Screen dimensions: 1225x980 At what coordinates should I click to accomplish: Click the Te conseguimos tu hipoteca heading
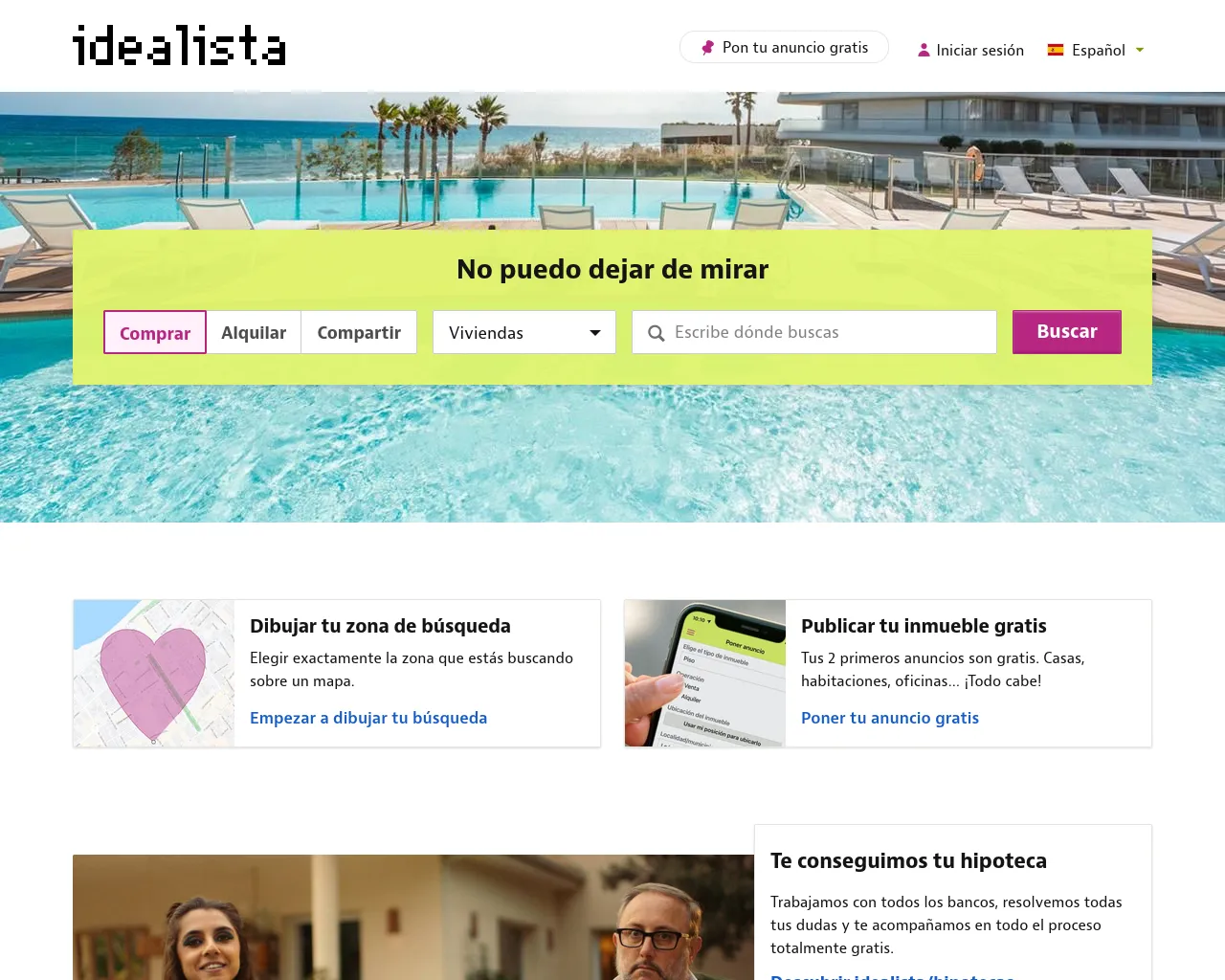(908, 860)
